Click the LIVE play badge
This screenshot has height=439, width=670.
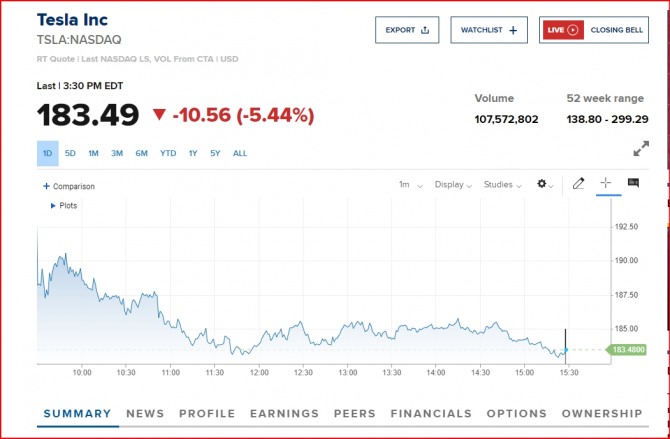(563, 30)
